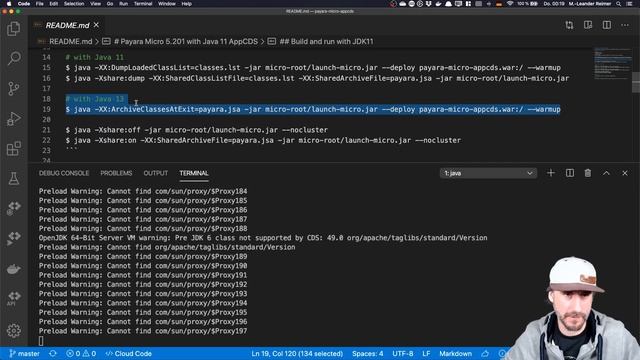Open Preview to the Side icon
The image size is (640, 360).
[x=588, y=25]
